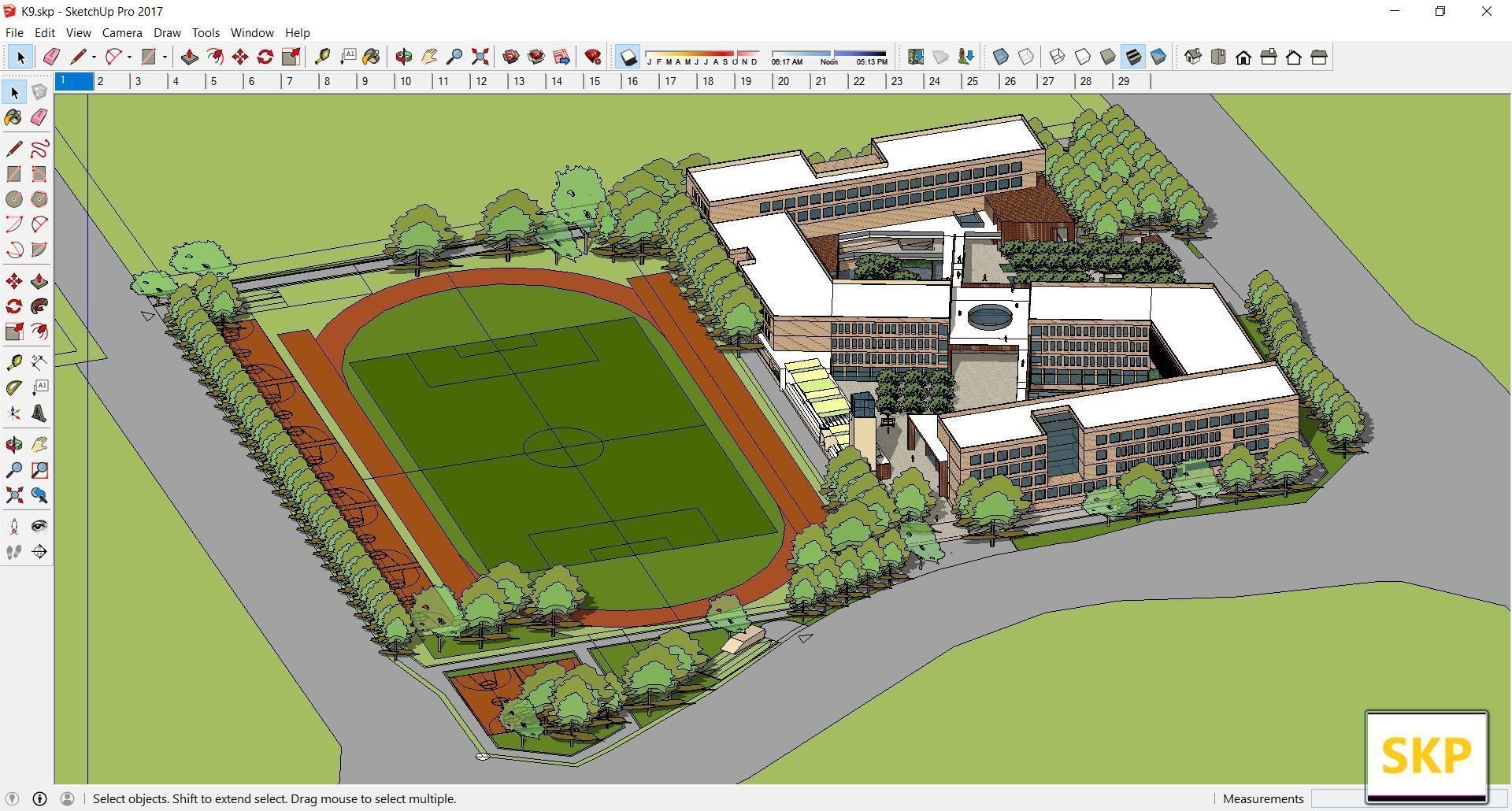Select the Eraser tool in top toolbar

click(52, 57)
